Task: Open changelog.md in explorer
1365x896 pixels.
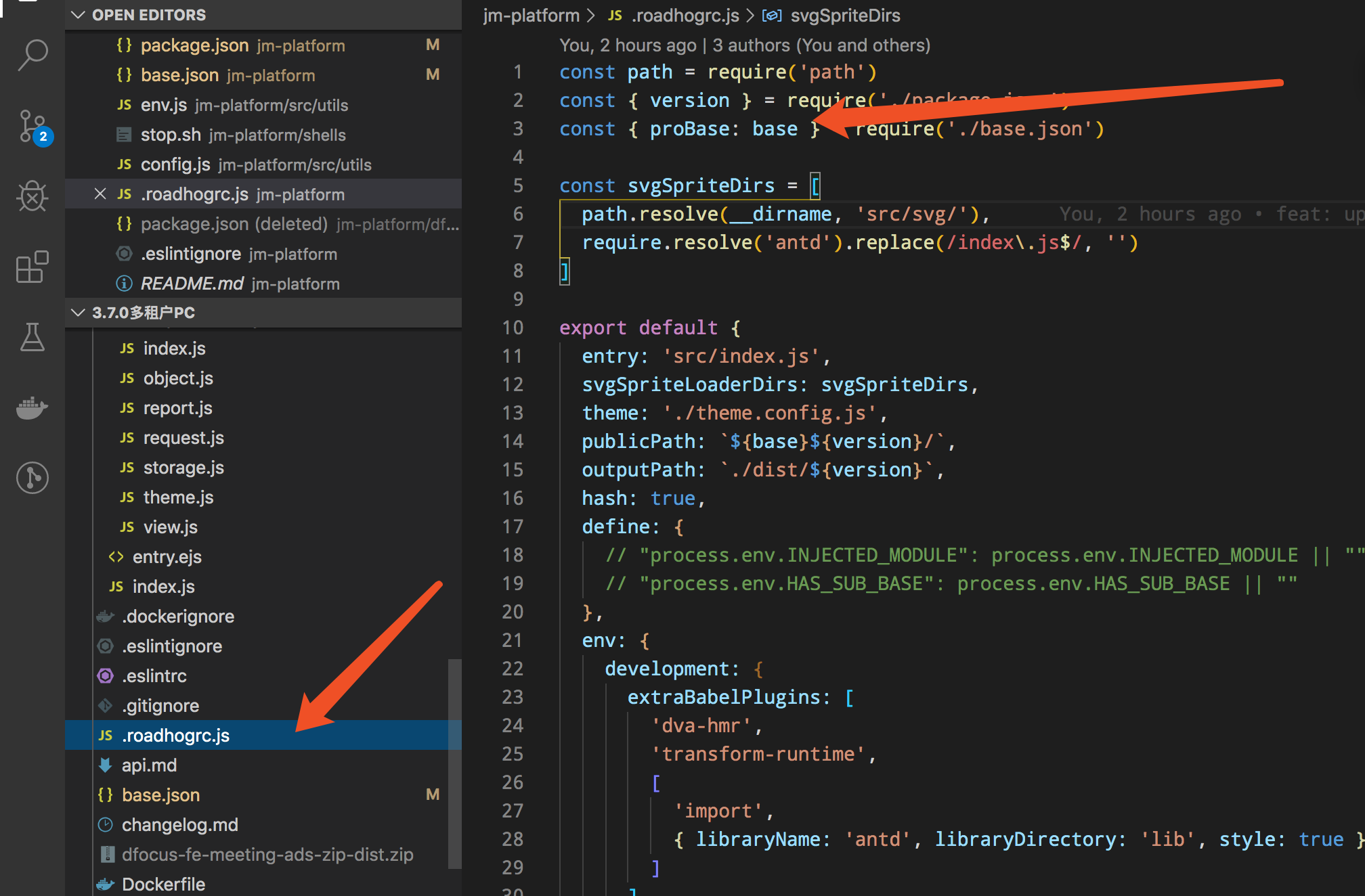Action: (263, 825)
